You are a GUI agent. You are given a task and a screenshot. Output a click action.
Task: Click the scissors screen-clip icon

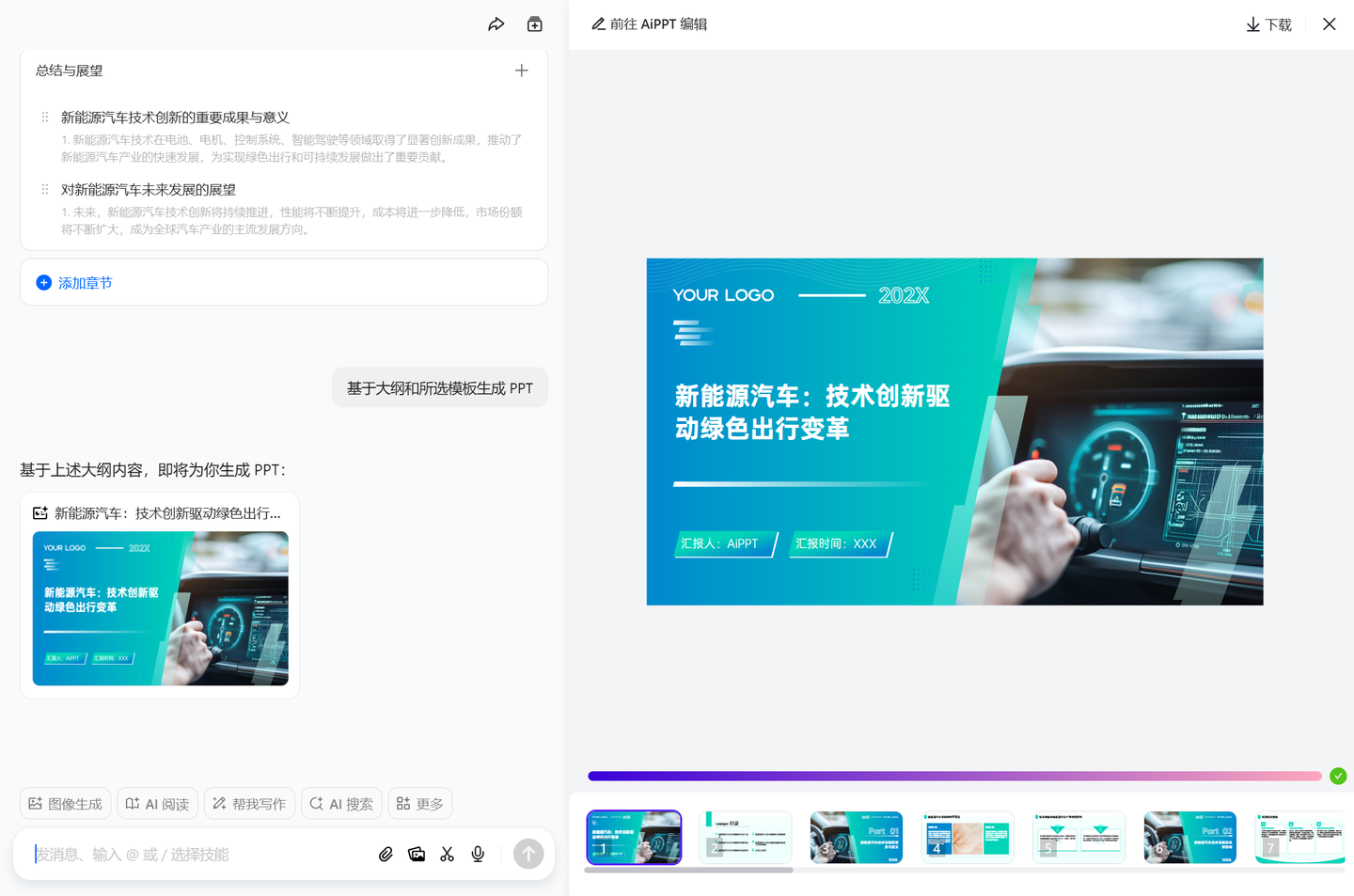point(447,854)
